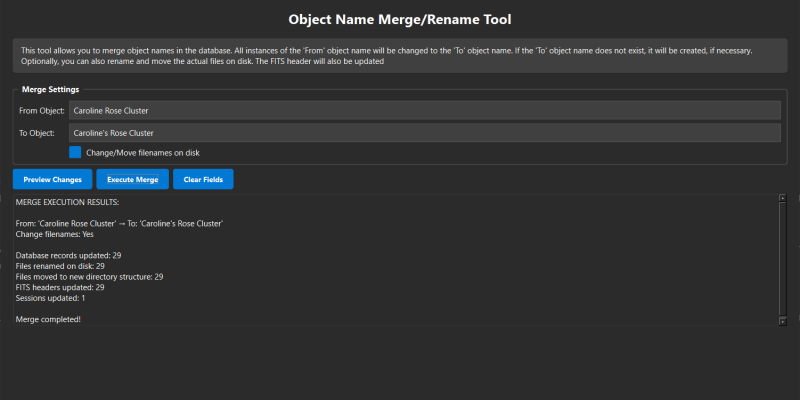Reset the form with Clear Fields

click(x=203, y=179)
